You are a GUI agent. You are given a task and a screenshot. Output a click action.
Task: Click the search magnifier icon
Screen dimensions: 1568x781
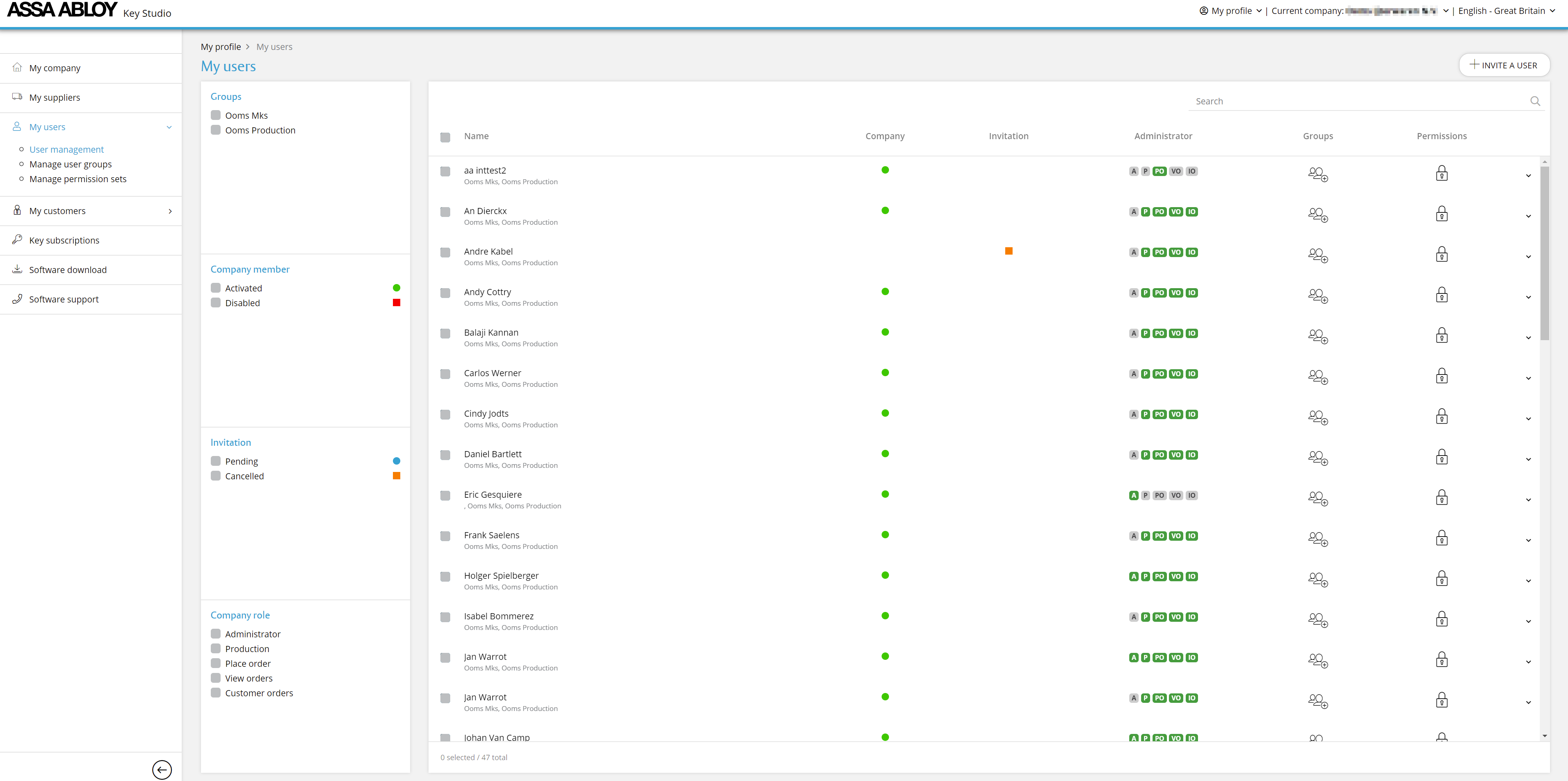pos(1535,101)
